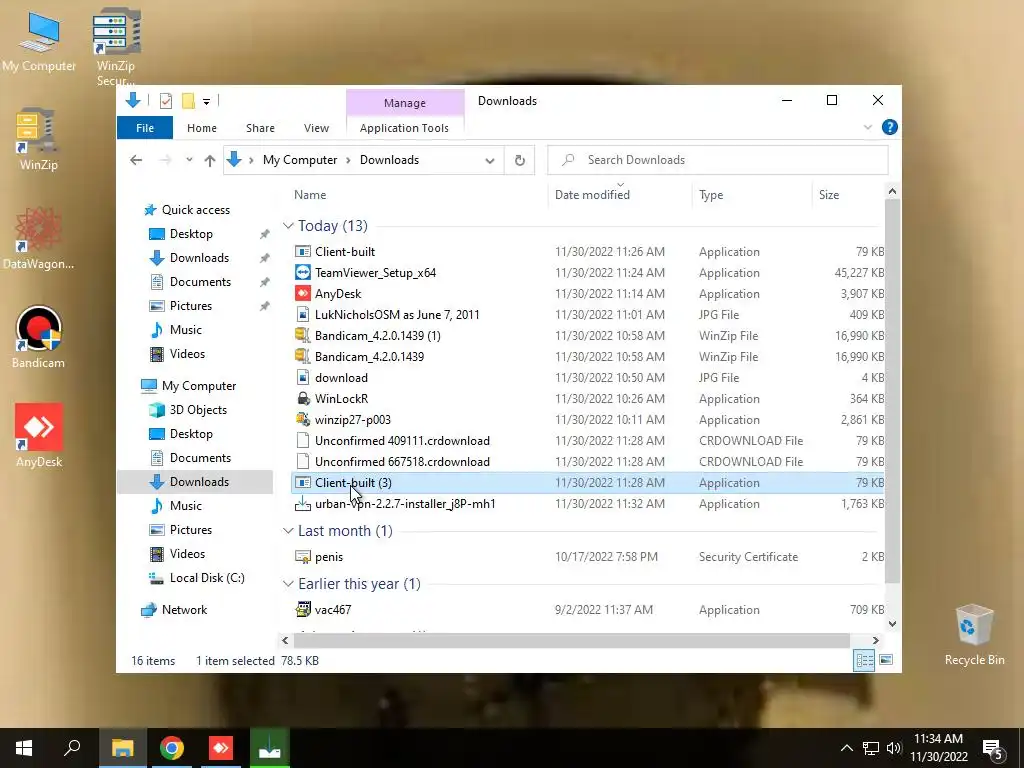Open the Application Tools tab
The height and width of the screenshot is (768, 1024).
pos(404,128)
